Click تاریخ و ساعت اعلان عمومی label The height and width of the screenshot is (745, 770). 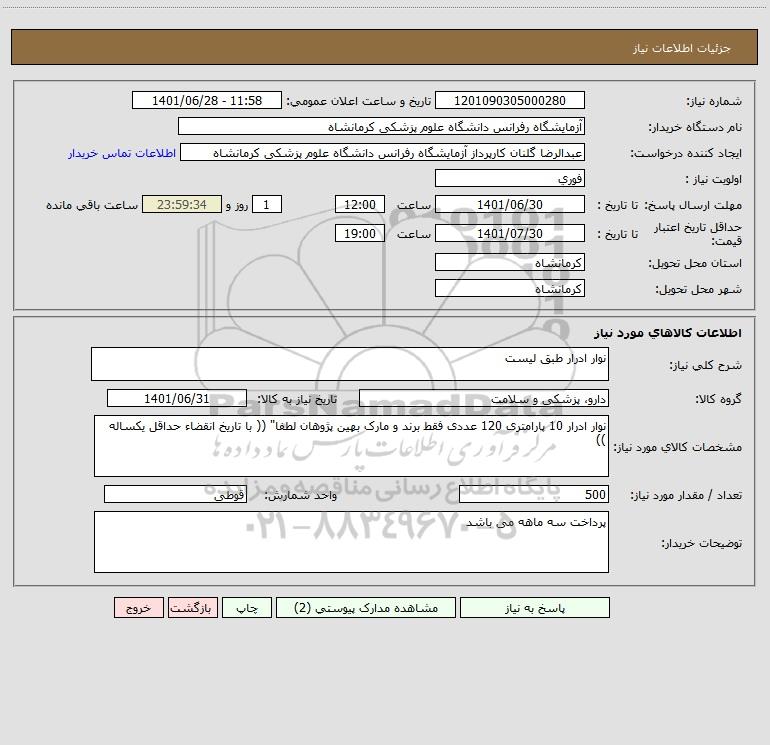[x=359, y=101]
